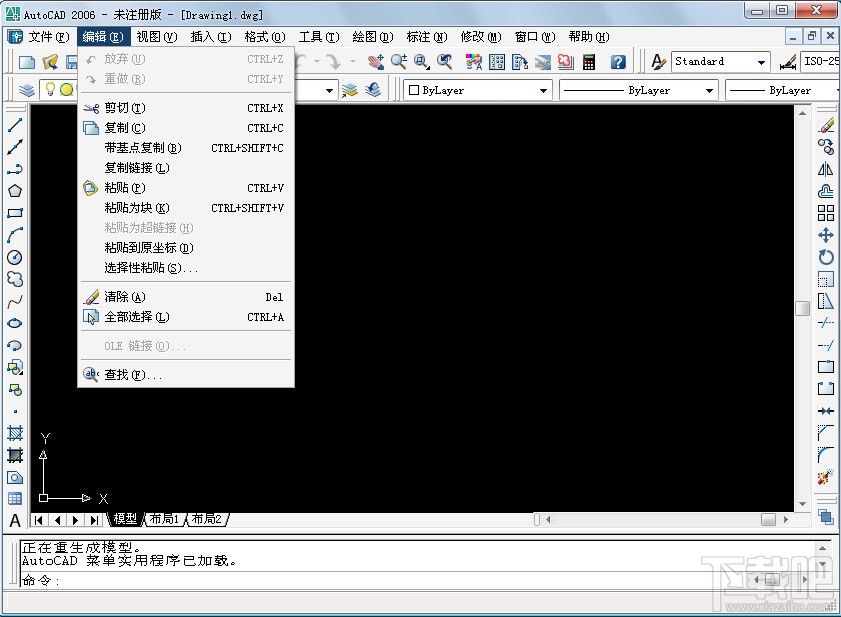Activate the Pan Realtime tool
Image resolution: width=841 pixels, height=617 pixels.
[376, 61]
